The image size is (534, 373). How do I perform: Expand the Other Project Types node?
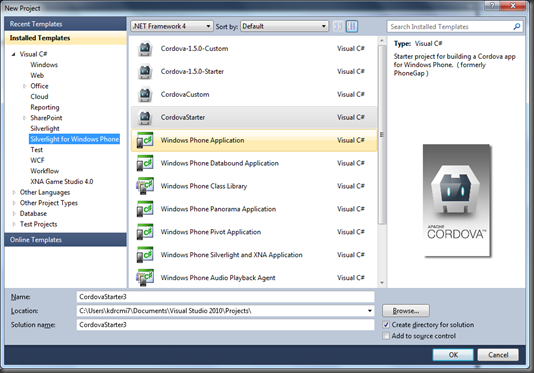tap(14, 203)
